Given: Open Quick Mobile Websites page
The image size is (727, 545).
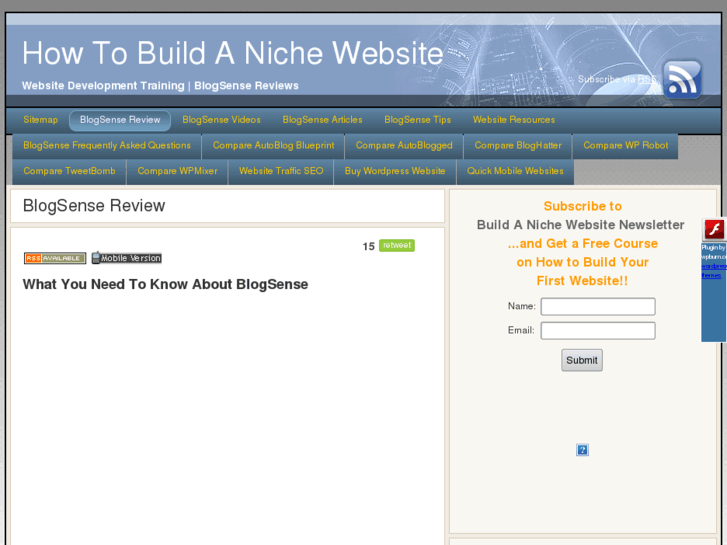Looking at the screenshot, I should tap(515, 171).
